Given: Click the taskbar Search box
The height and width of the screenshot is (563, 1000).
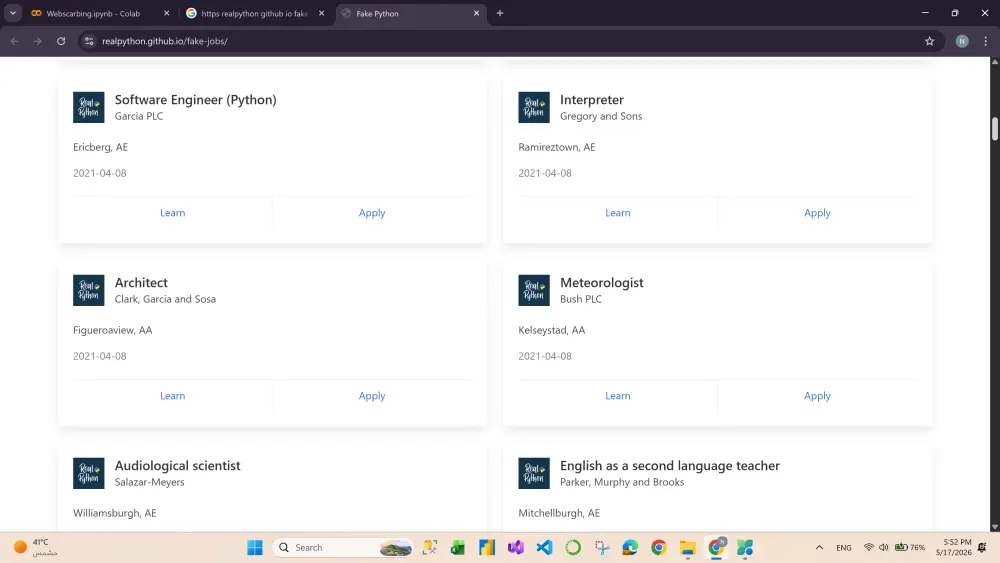Looking at the screenshot, I should pos(343,548).
